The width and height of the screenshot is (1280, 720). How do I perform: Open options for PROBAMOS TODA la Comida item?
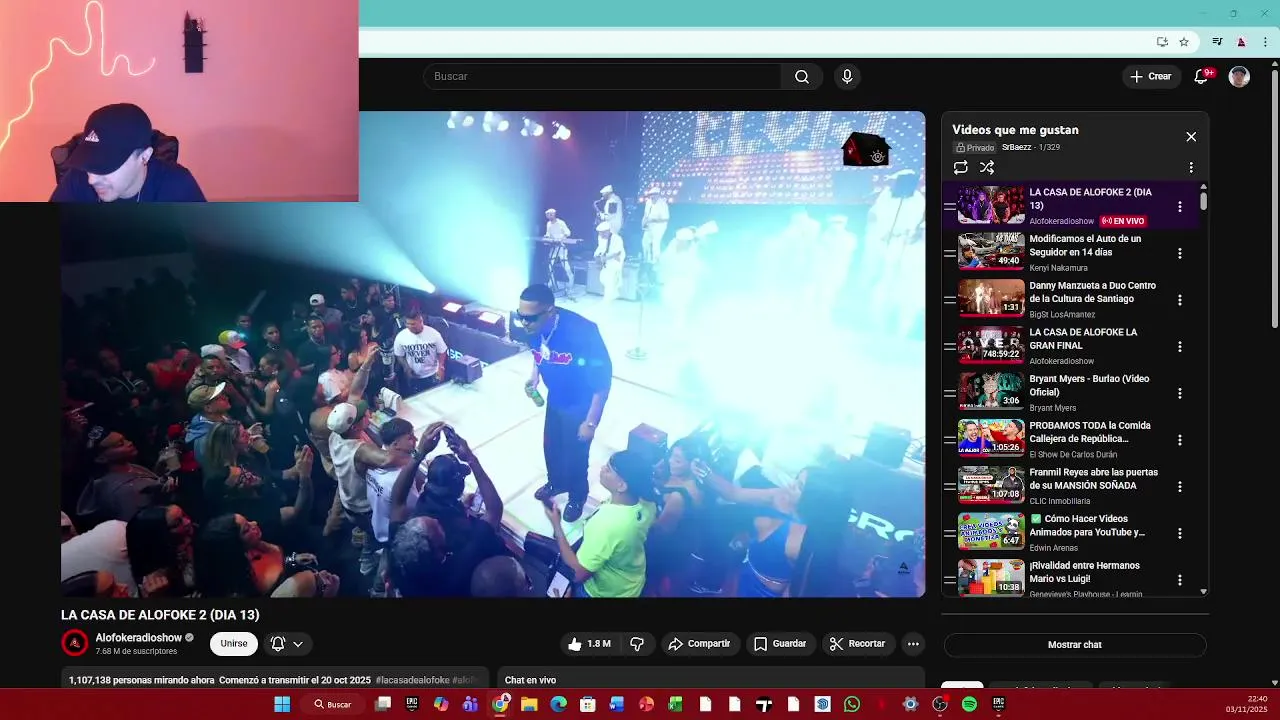point(1180,440)
